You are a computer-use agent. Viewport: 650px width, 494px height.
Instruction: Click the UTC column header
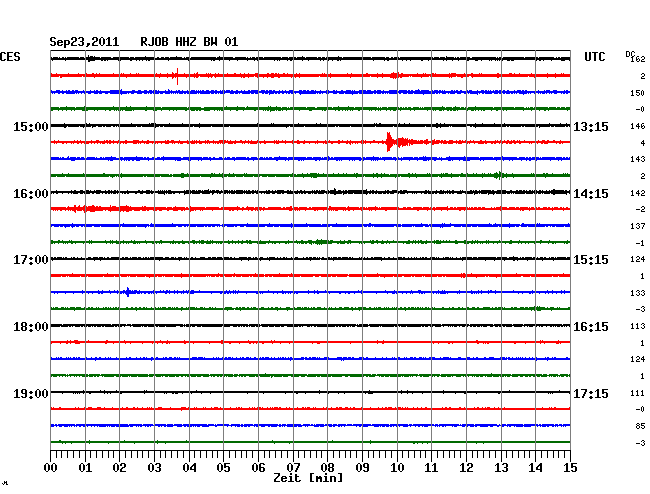click(594, 57)
